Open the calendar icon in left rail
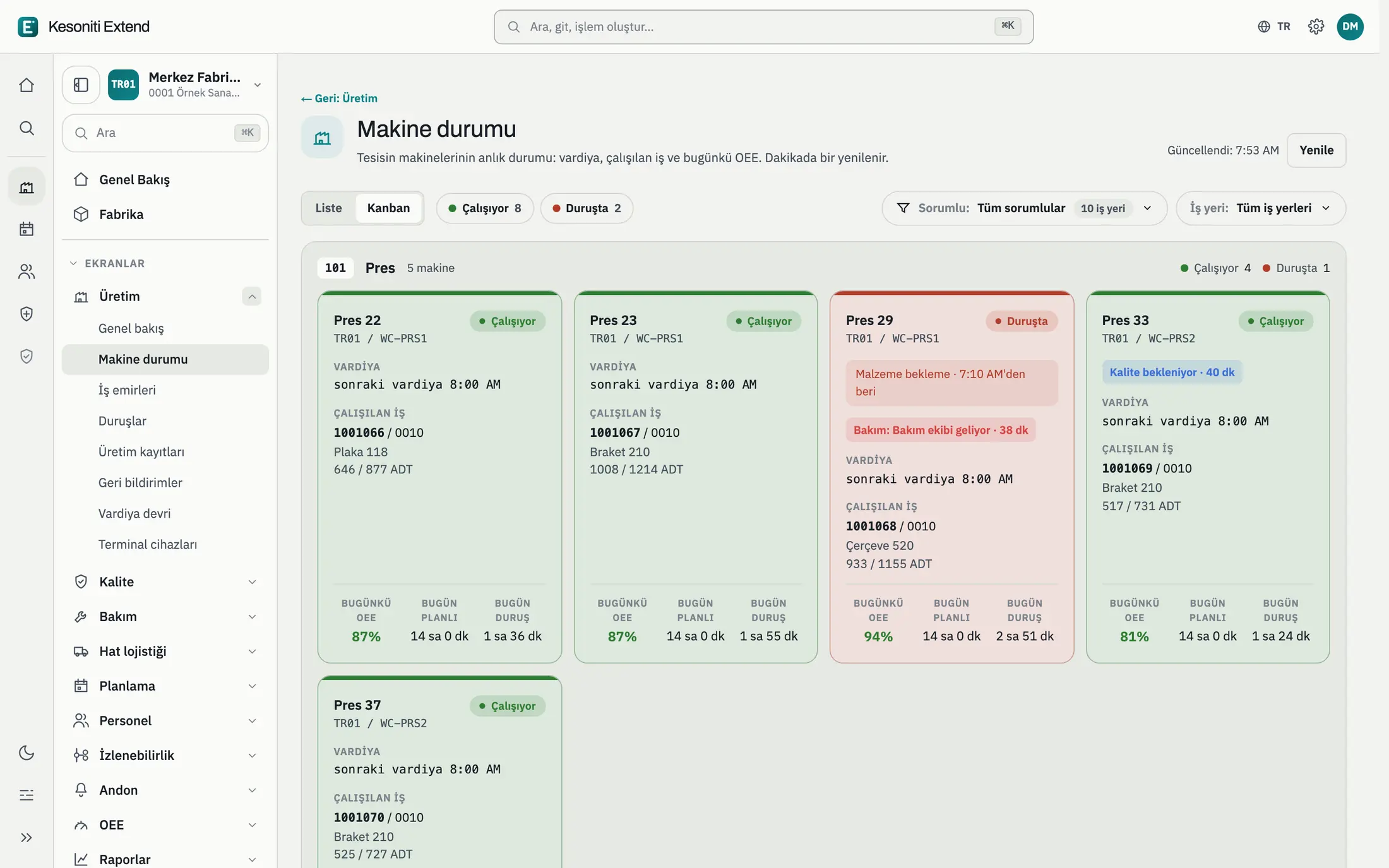The height and width of the screenshot is (868, 1389). point(27,229)
